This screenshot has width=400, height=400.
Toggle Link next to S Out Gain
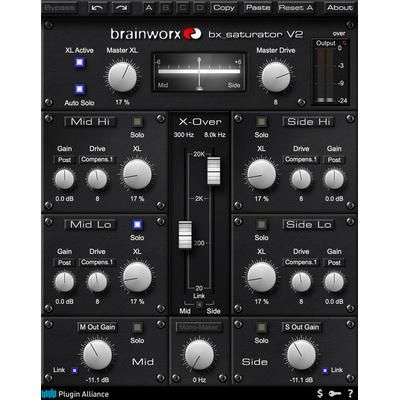[x=325, y=370]
